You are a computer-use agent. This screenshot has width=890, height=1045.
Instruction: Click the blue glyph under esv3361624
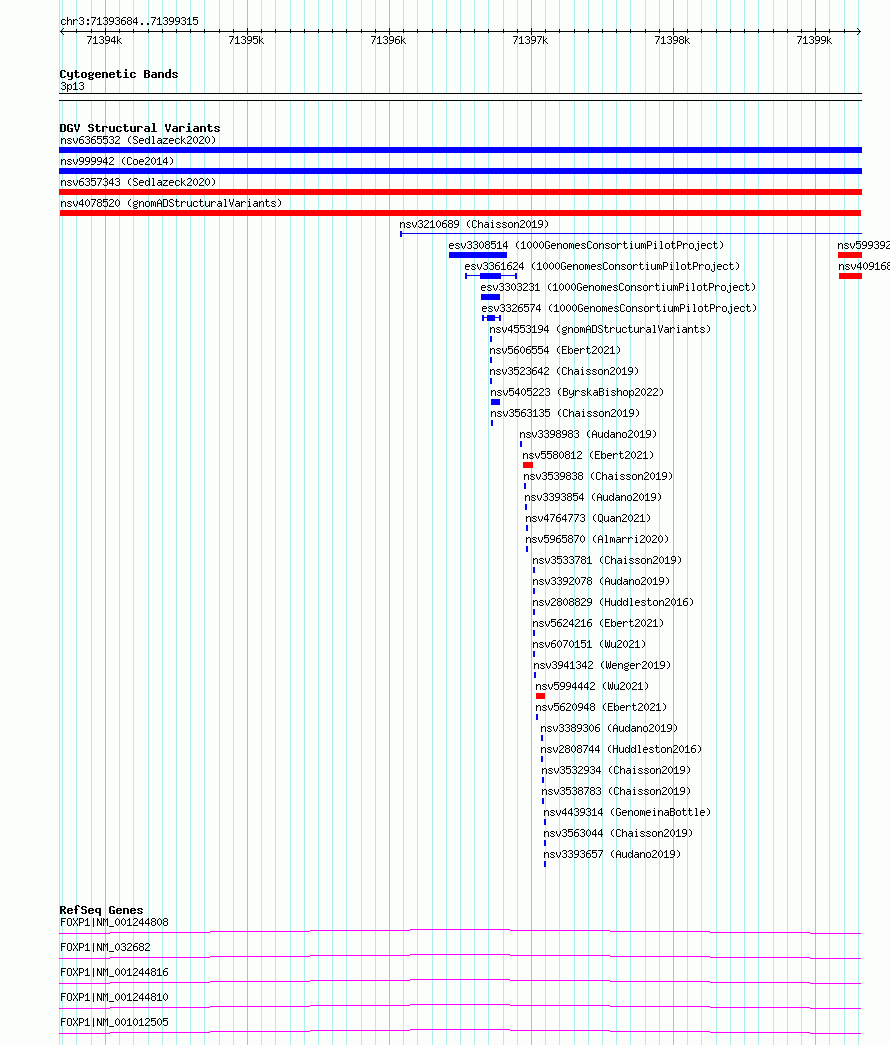(x=491, y=276)
